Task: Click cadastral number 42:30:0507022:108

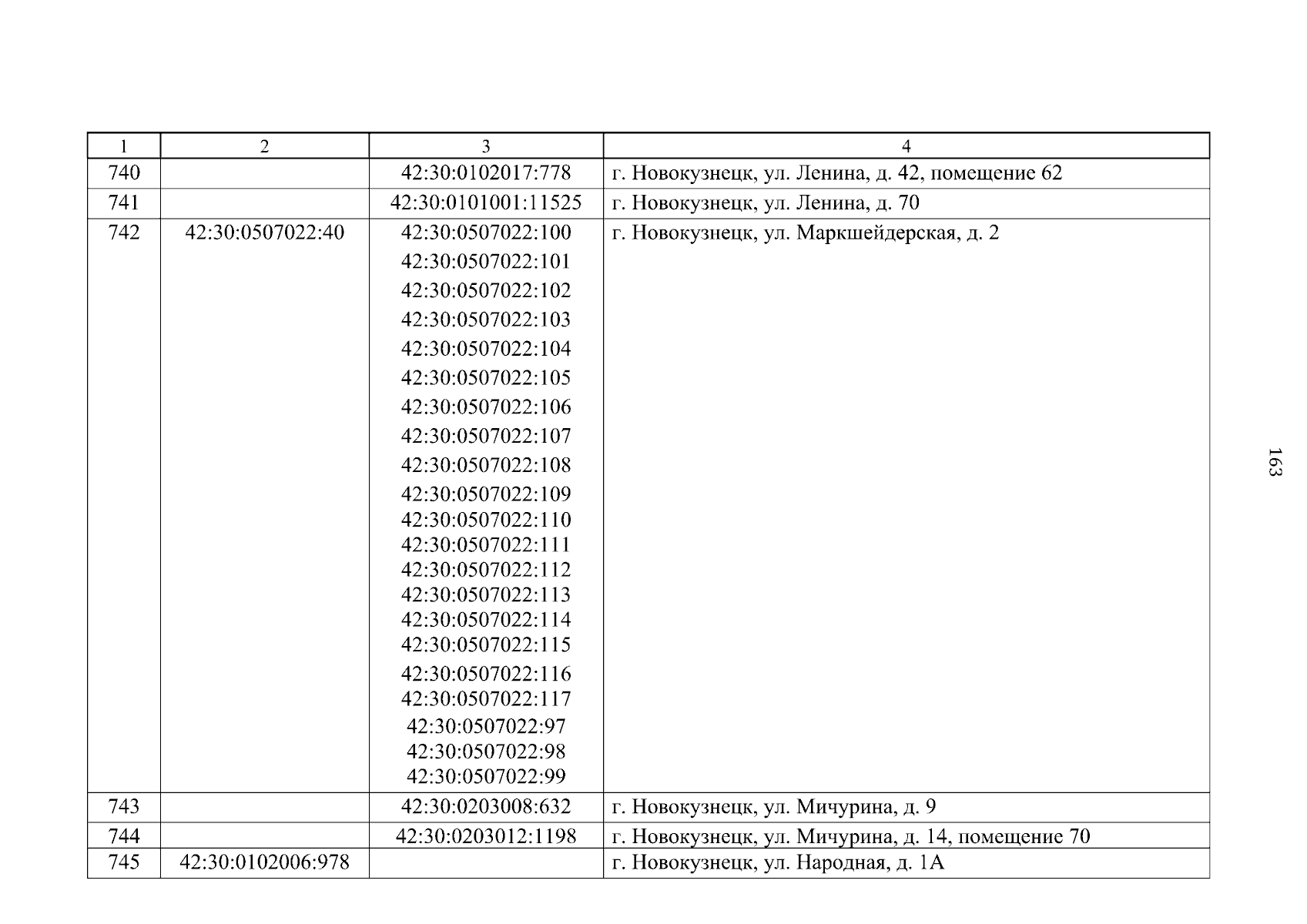Action: [486, 465]
